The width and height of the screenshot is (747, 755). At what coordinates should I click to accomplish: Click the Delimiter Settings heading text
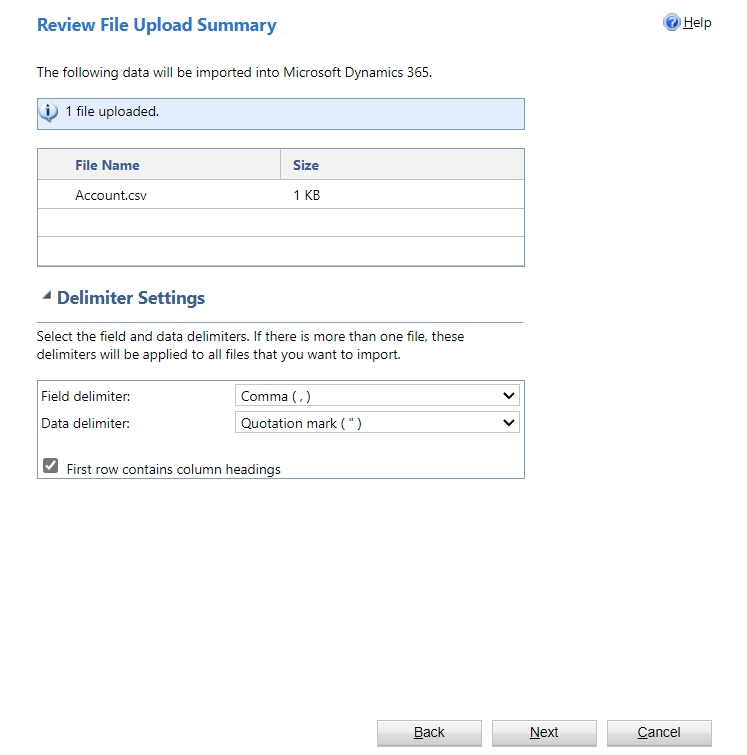pyautogui.click(x=131, y=298)
